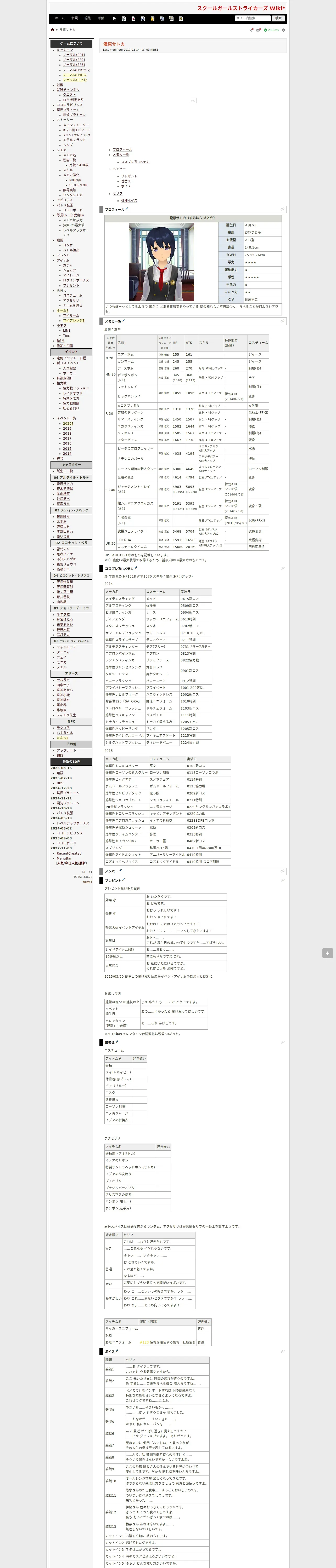Screen dimensions: 336x1568
Task: Click the 最新の10件 sidebar header
Action: coord(71,762)
